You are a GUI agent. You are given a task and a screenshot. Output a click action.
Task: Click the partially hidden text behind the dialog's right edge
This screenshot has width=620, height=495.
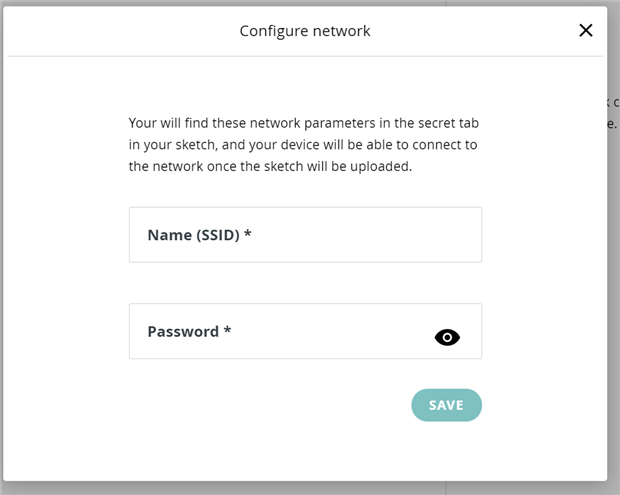[x=612, y=114]
